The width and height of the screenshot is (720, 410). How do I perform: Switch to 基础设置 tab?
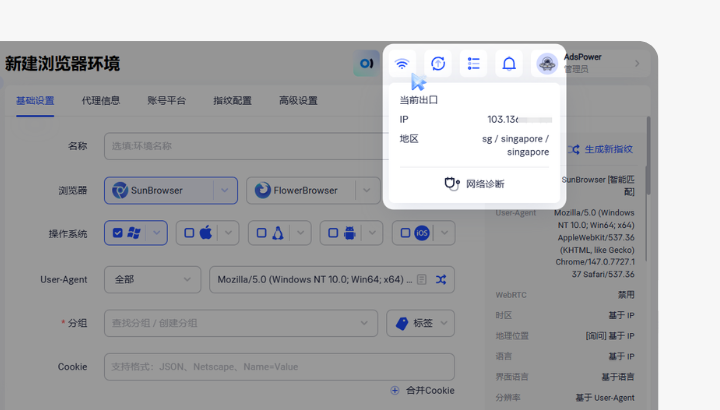coord(35,101)
